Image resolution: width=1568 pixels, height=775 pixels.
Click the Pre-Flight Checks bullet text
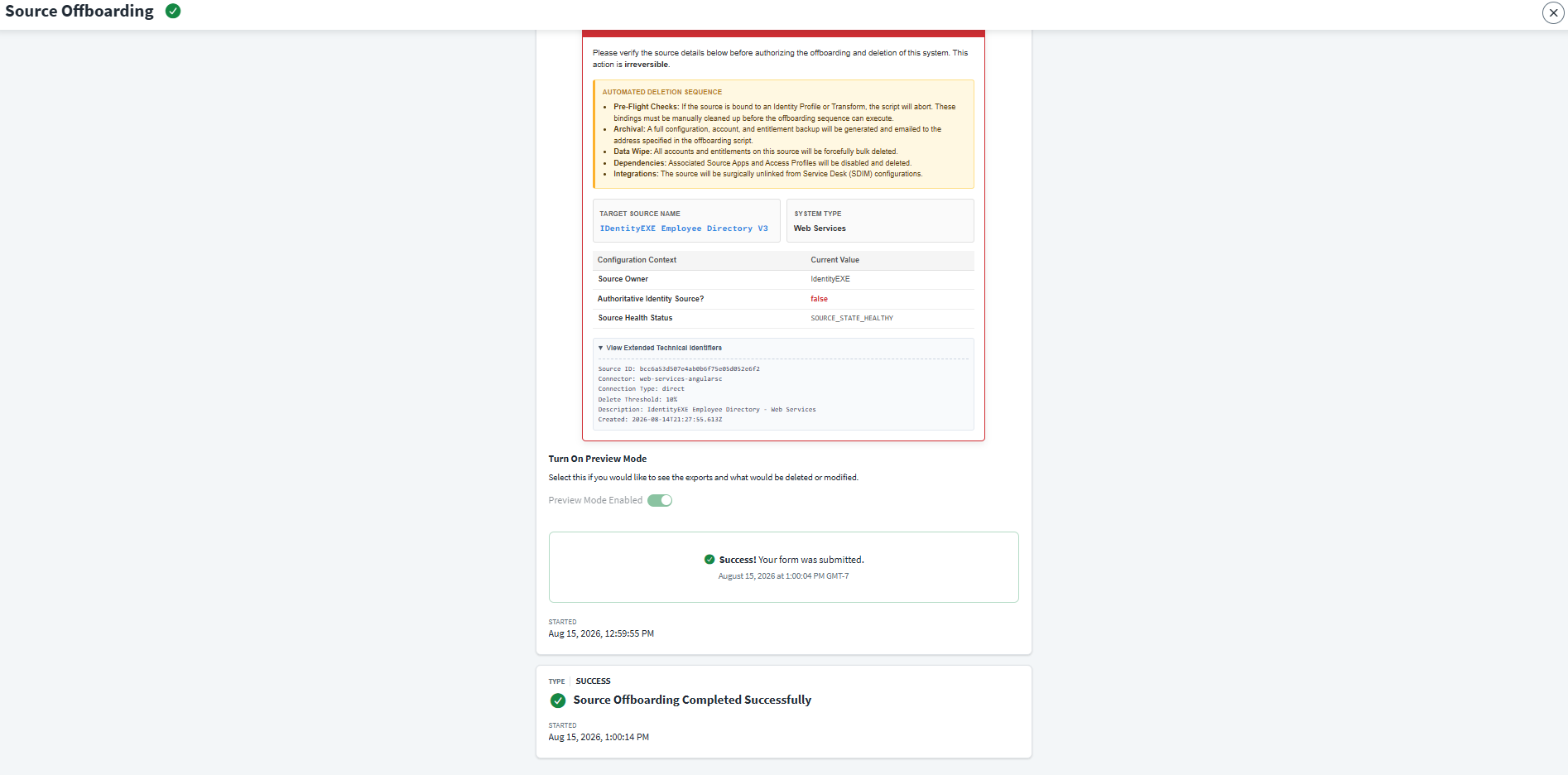[784, 113]
